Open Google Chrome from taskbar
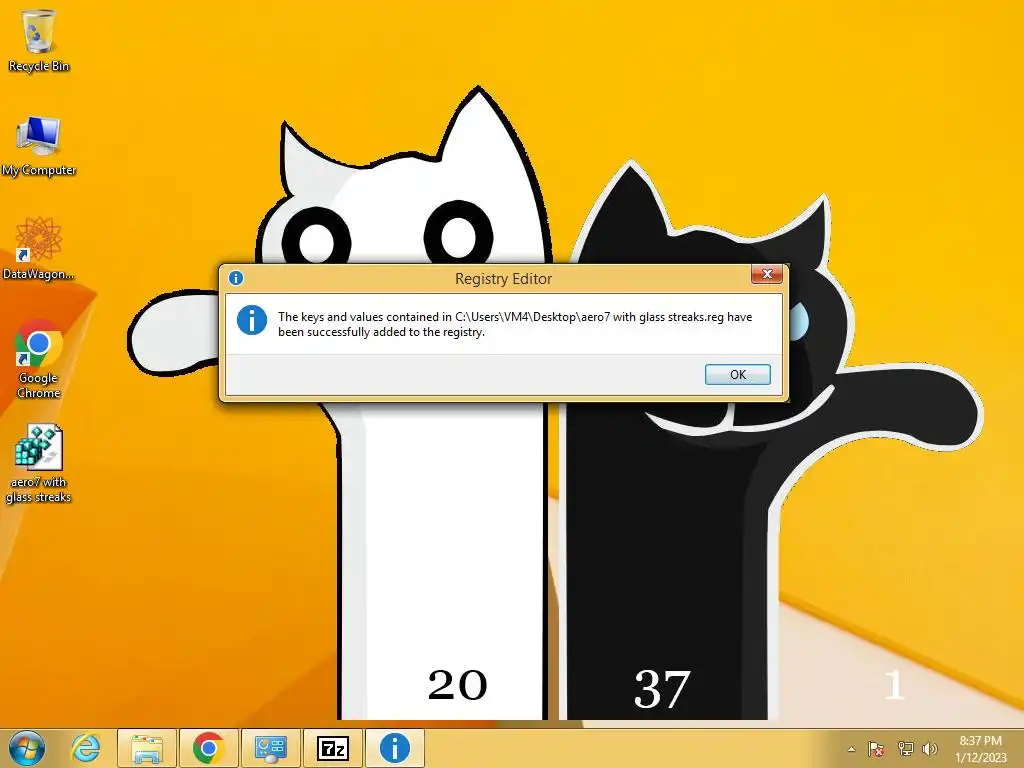Viewport: 1024px width, 768px height. pyautogui.click(x=208, y=748)
